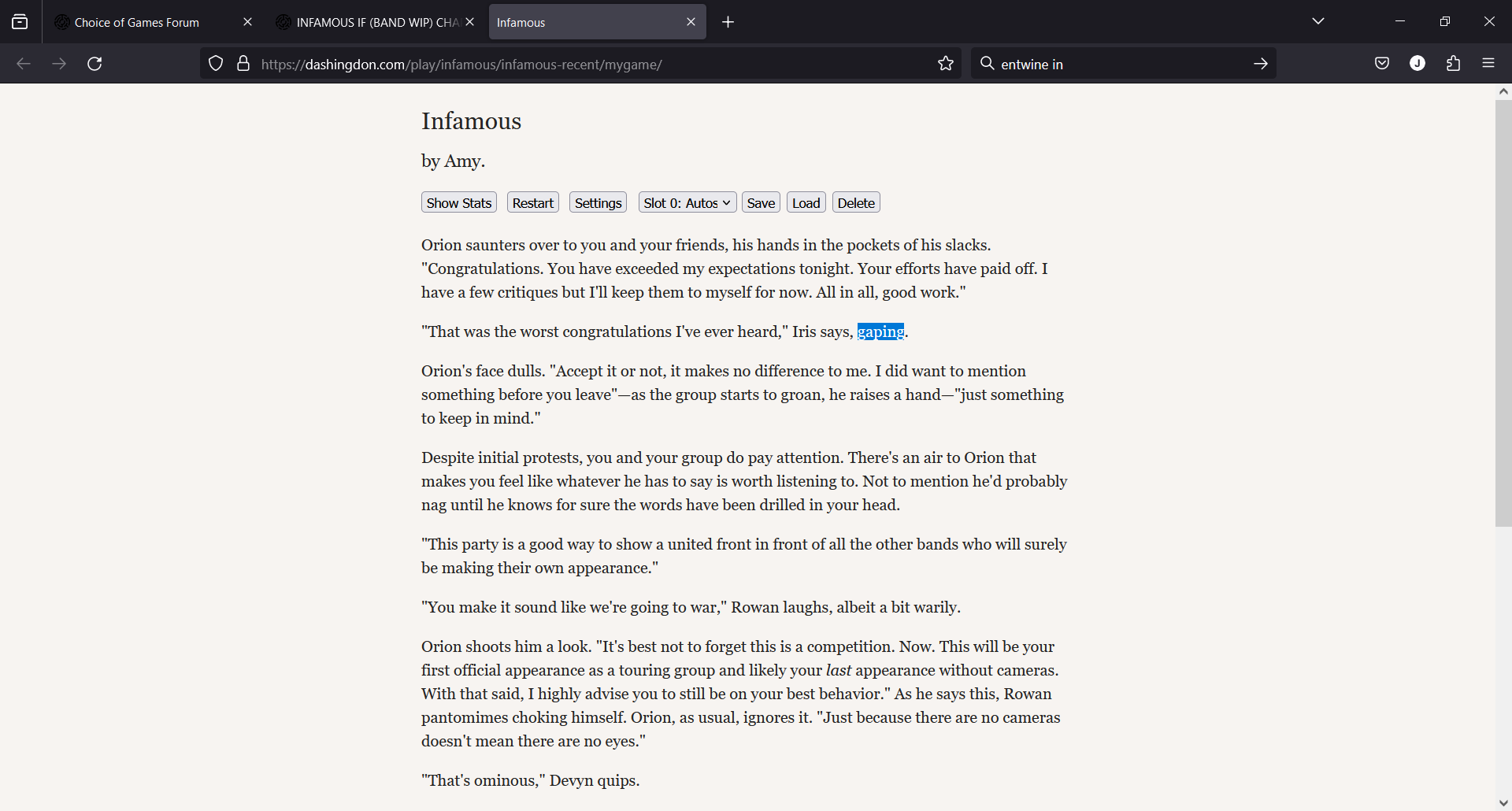Open the extensions puzzle icon
This screenshot has height=811, width=1512.
[1453, 64]
